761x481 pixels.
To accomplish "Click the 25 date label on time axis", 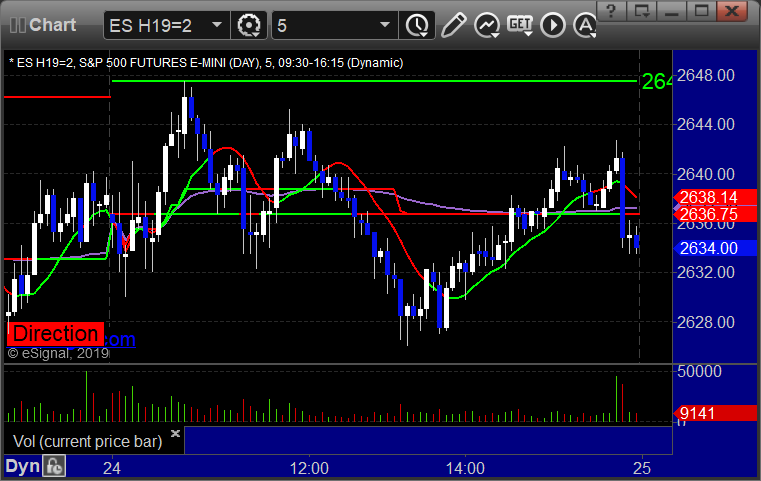I will click(642, 468).
